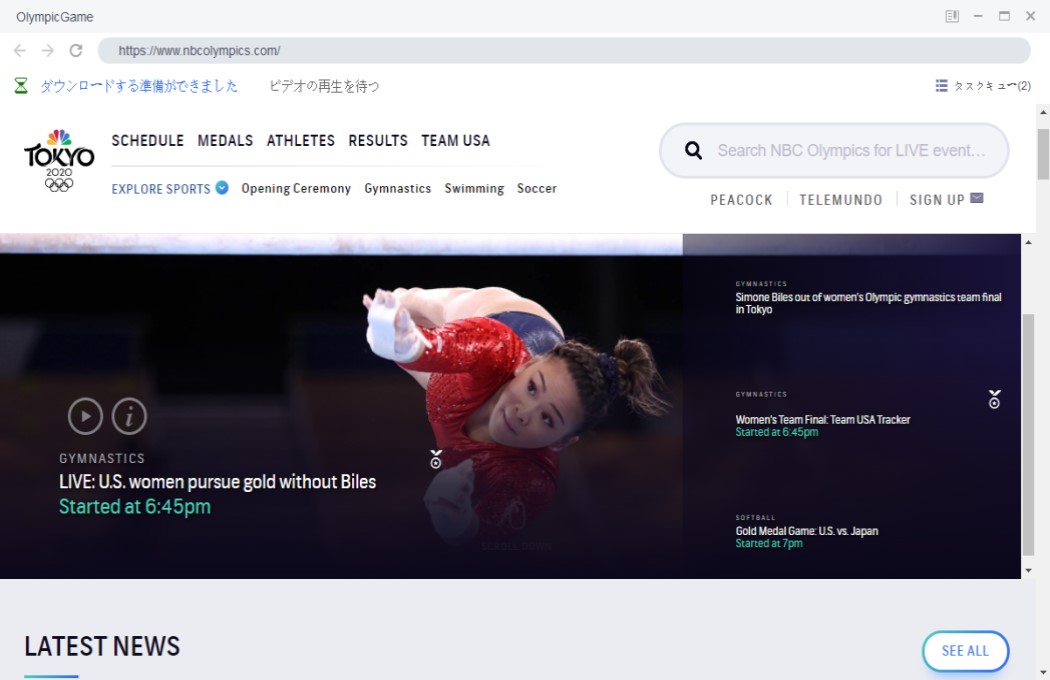Click the browser forward arrow
1050x680 pixels.
(48, 50)
